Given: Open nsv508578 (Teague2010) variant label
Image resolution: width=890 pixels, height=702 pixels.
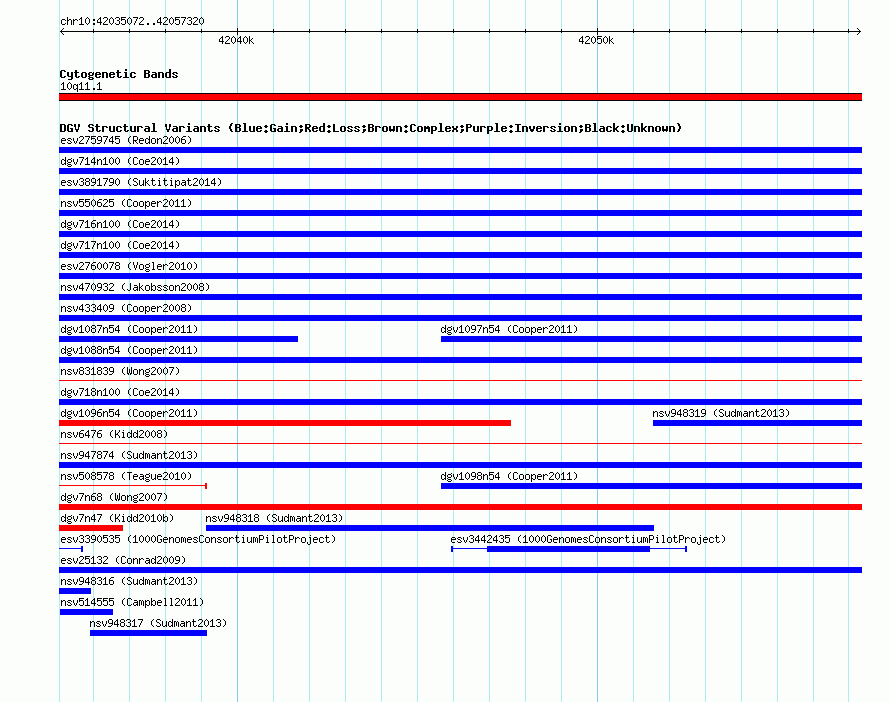Looking at the screenshot, I should (126, 476).
